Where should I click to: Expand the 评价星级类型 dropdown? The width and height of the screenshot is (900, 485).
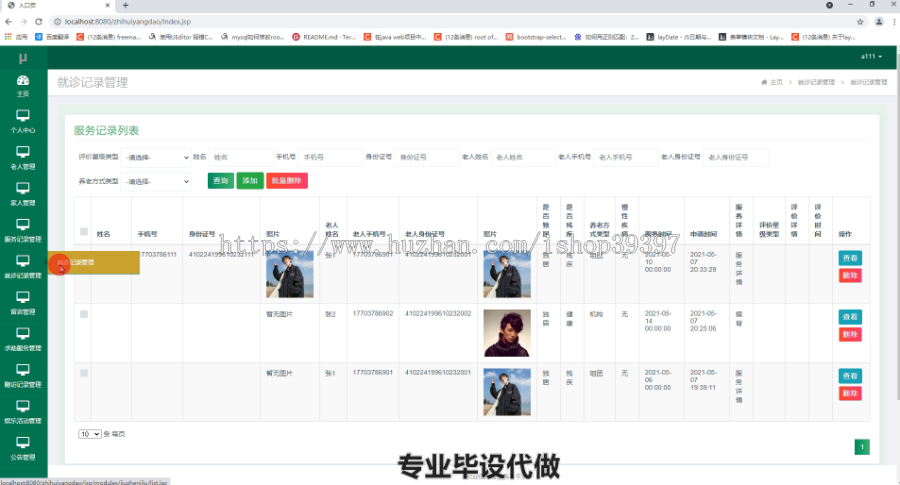click(x=156, y=157)
